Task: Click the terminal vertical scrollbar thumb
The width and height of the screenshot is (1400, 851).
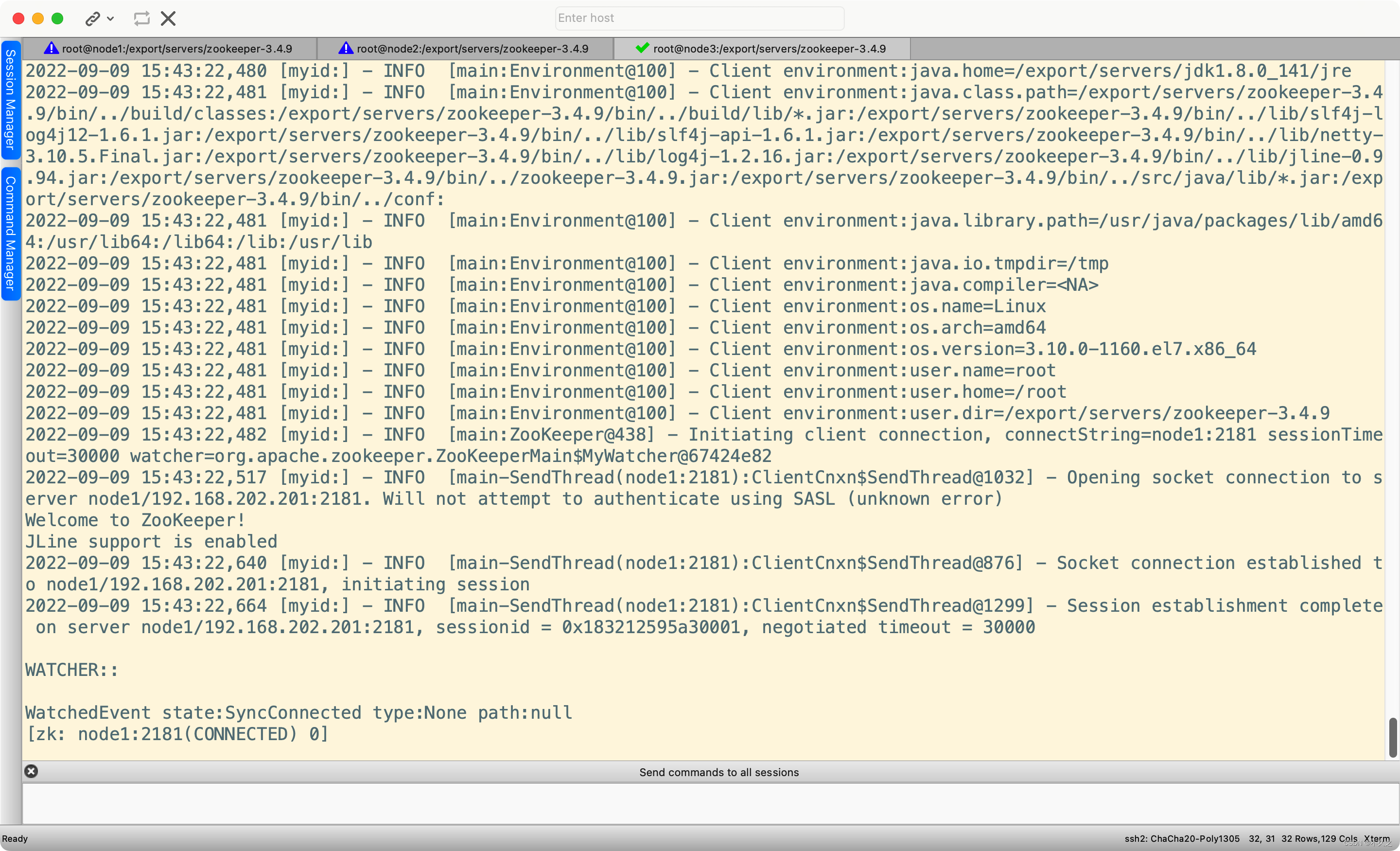Action: (x=1393, y=738)
